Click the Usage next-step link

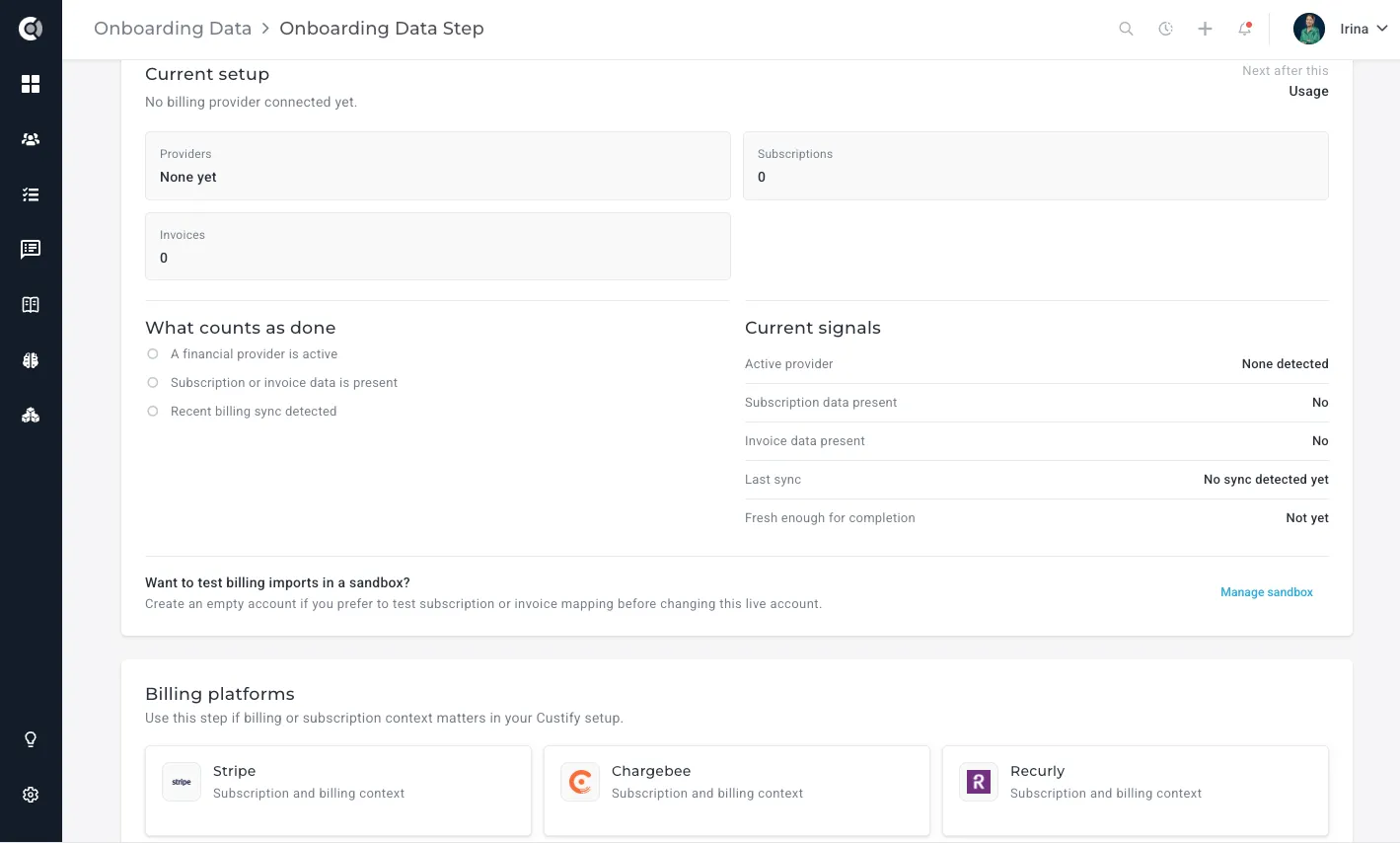1308,91
